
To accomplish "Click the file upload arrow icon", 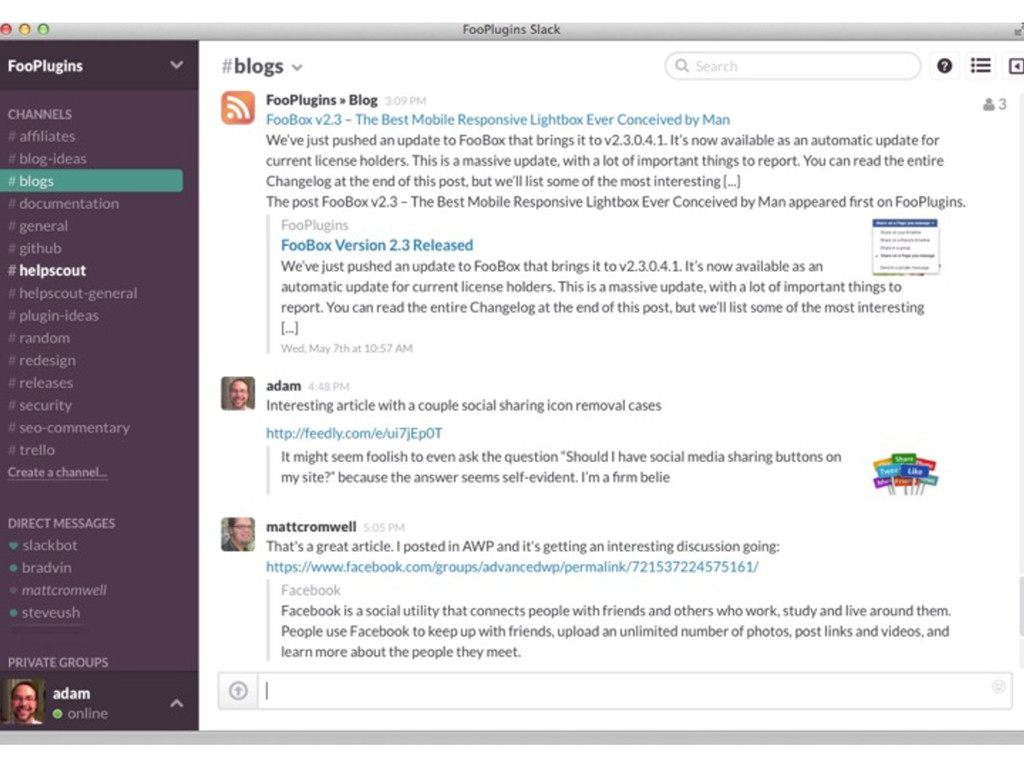I will tap(238, 690).
